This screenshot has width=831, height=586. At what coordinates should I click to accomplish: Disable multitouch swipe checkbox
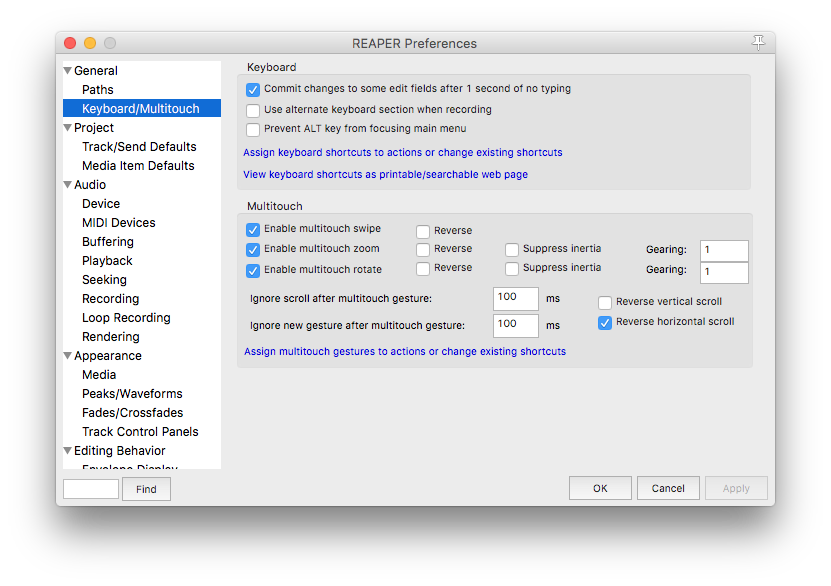(x=253, y=229)
